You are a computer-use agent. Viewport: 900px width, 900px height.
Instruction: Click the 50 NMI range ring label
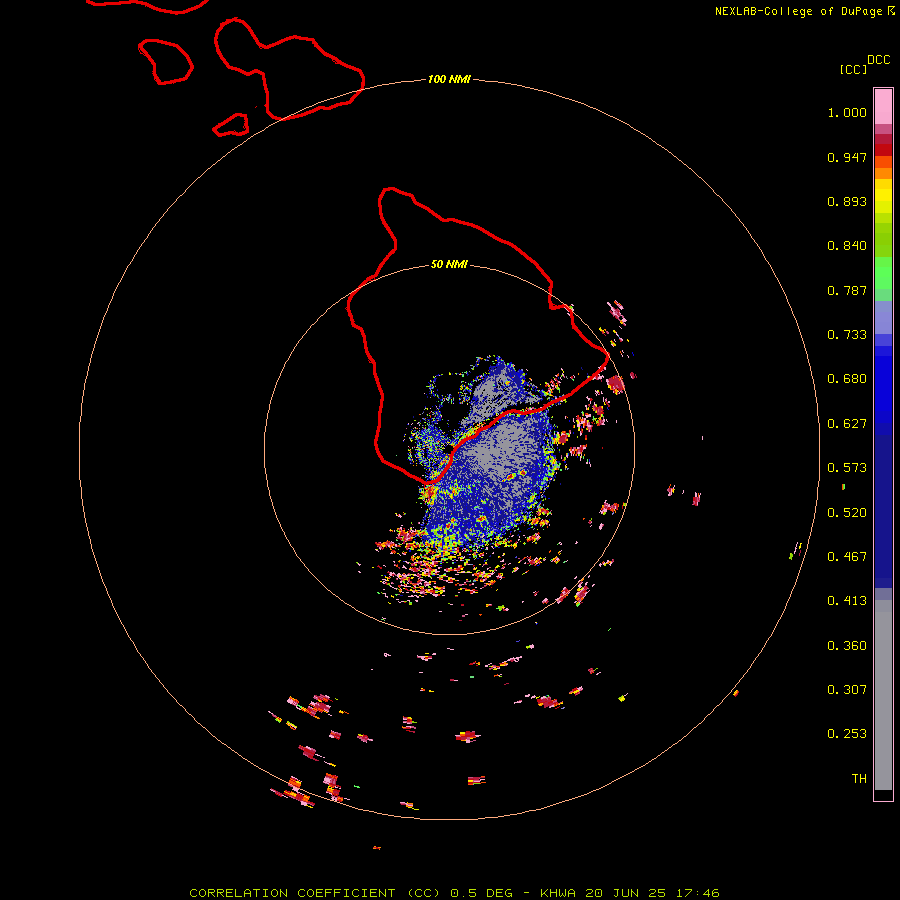pyautogui.click(x=449, y=265)
